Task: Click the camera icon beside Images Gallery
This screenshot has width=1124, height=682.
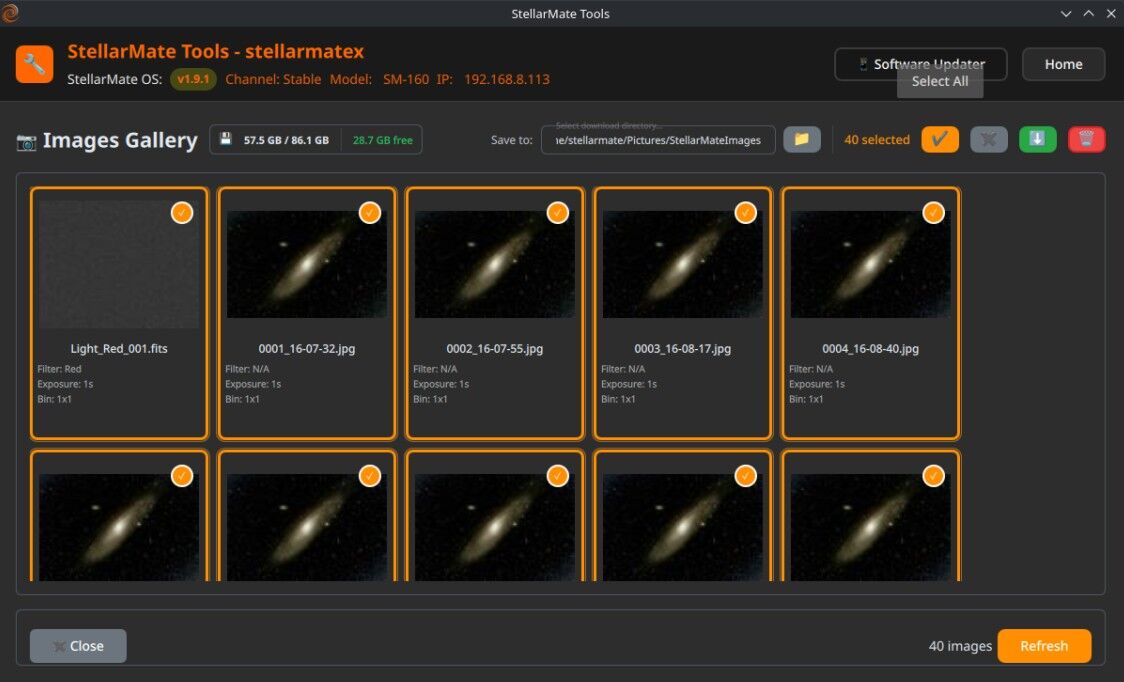Action: pos(27,141)
